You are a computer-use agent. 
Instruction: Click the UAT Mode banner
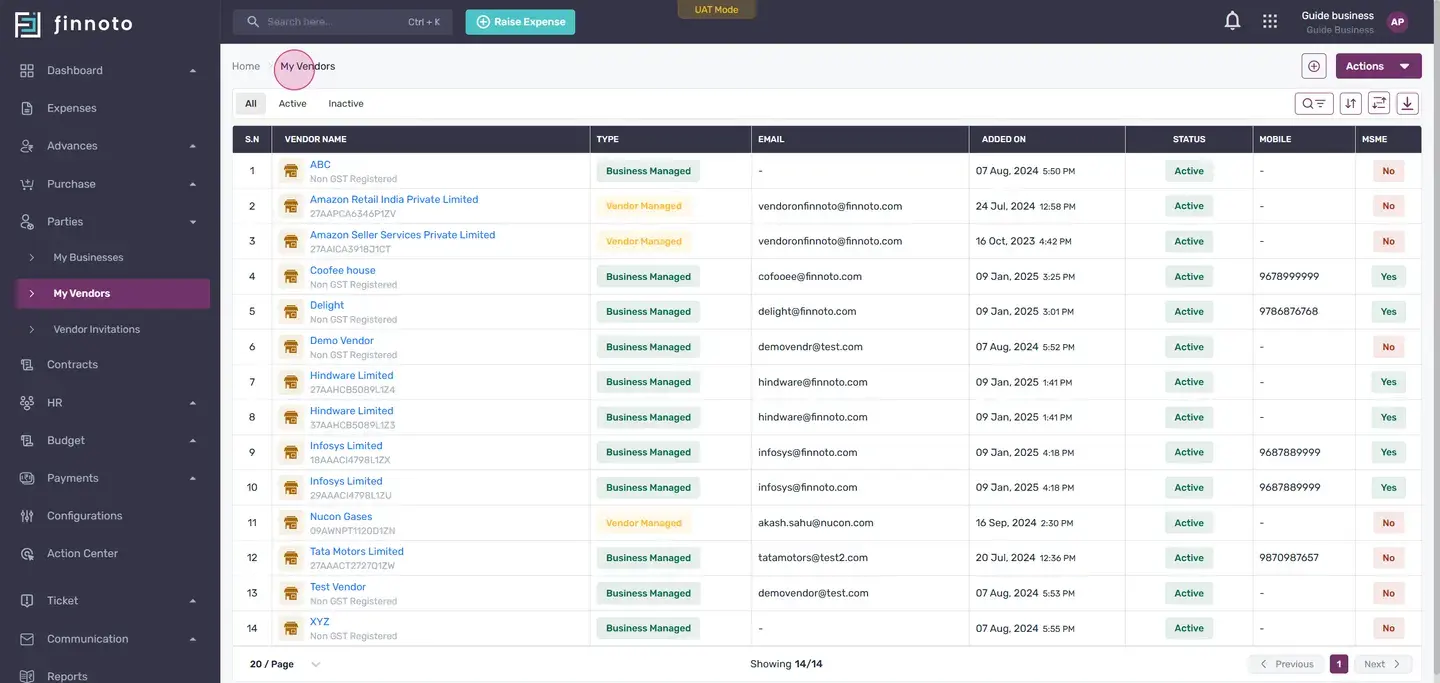[716, 10]
